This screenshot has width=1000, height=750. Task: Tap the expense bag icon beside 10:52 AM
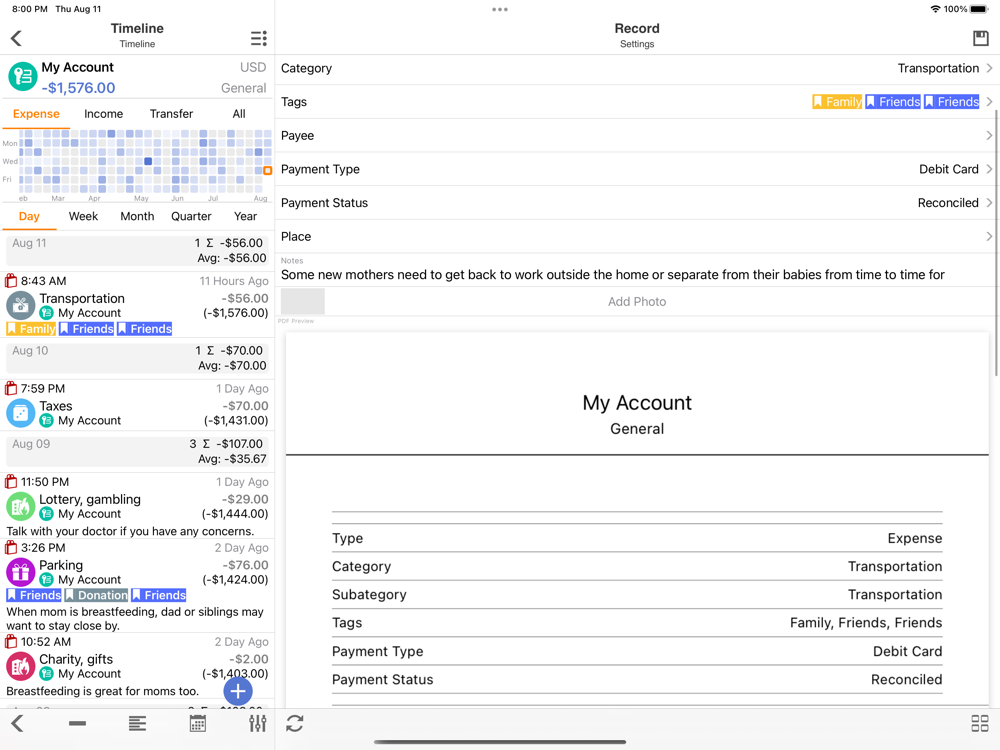click(11, 642)
